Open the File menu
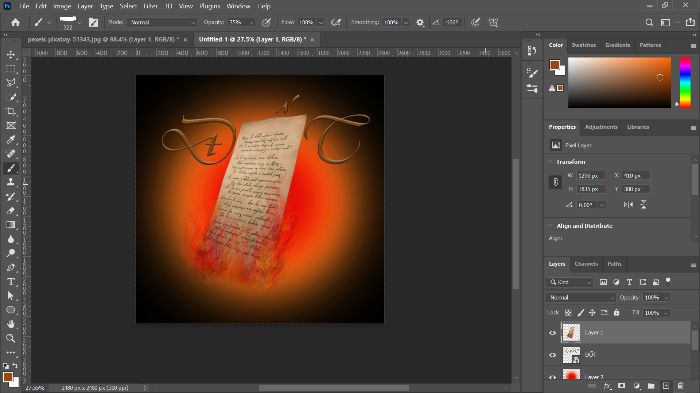700x393 pixels. (24, 6)
